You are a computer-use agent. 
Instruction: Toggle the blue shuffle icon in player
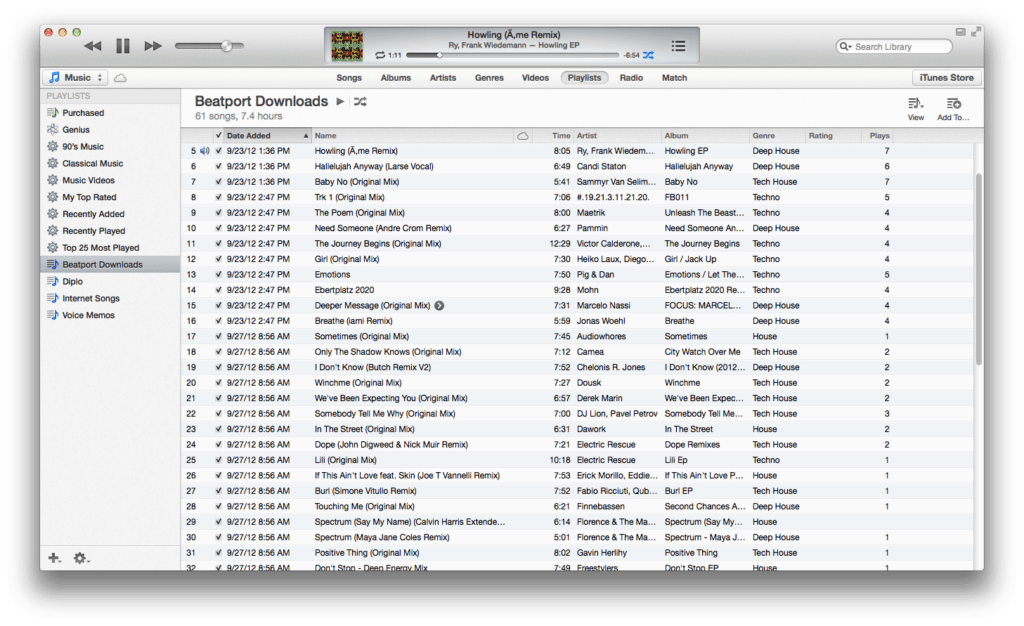pos(648,55)
